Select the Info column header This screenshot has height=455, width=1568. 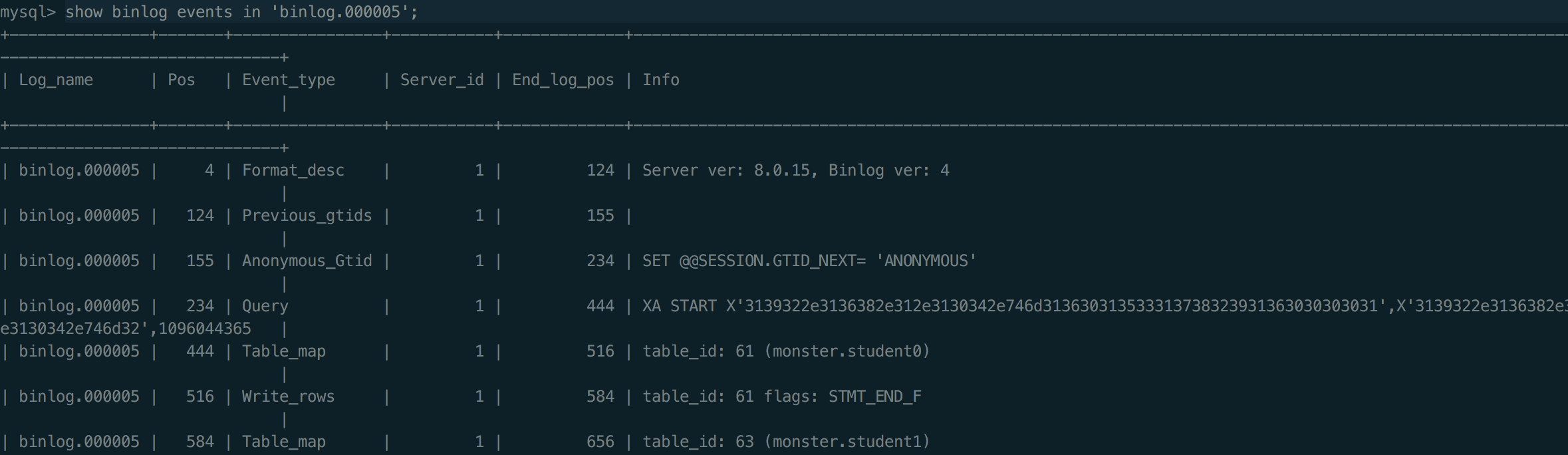tap(660, 80)
